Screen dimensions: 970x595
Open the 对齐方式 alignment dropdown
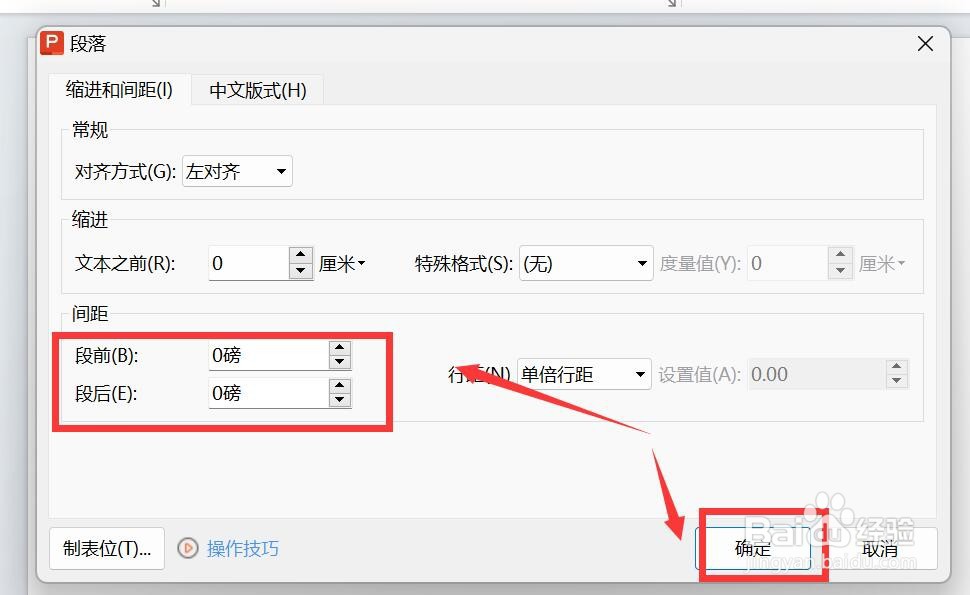click(x=280, y=170)
